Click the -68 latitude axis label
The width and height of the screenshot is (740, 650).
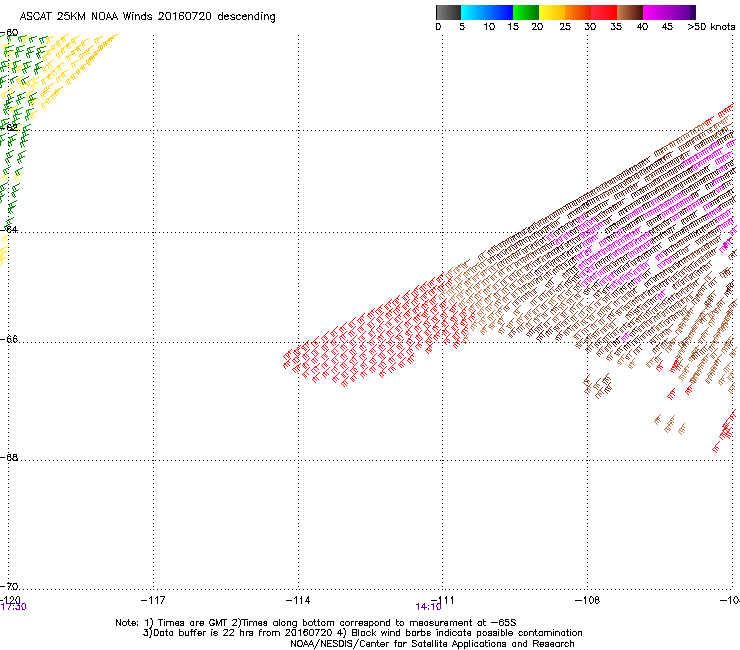pos(9,457)
